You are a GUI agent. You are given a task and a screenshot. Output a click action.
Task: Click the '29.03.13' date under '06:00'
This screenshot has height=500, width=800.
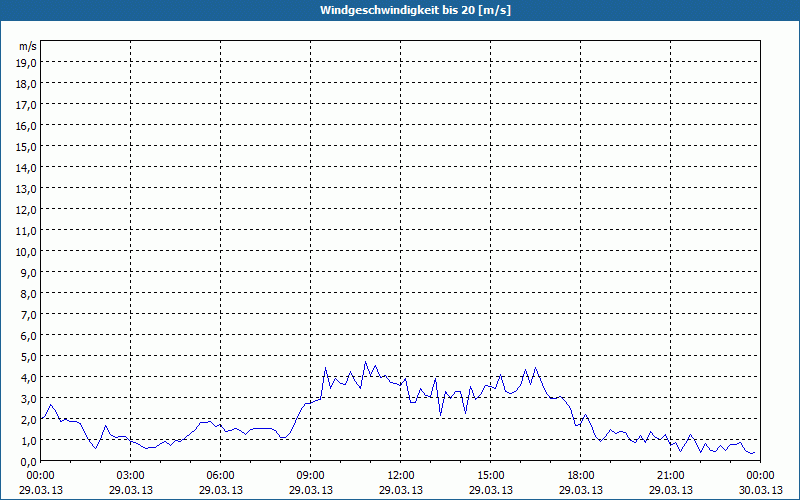point(220,490)
